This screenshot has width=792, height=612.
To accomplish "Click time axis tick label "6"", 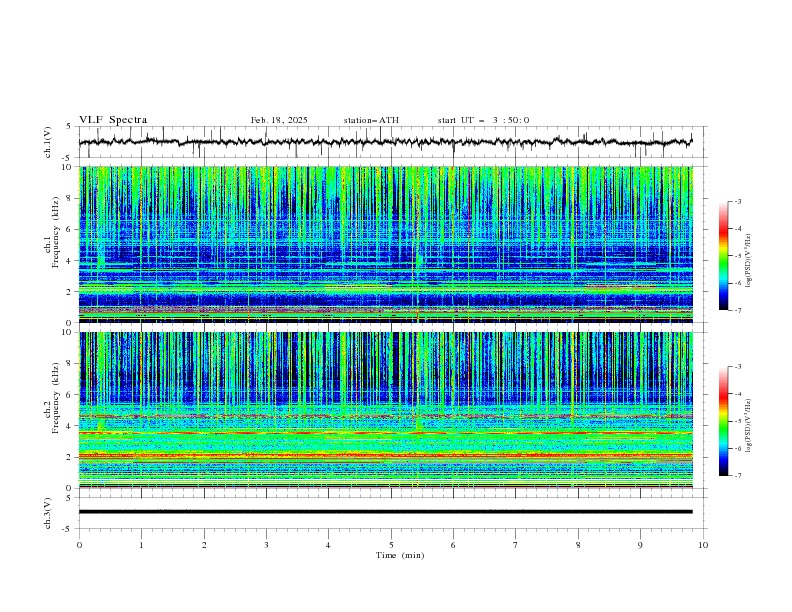I will (x=453, y=545).
